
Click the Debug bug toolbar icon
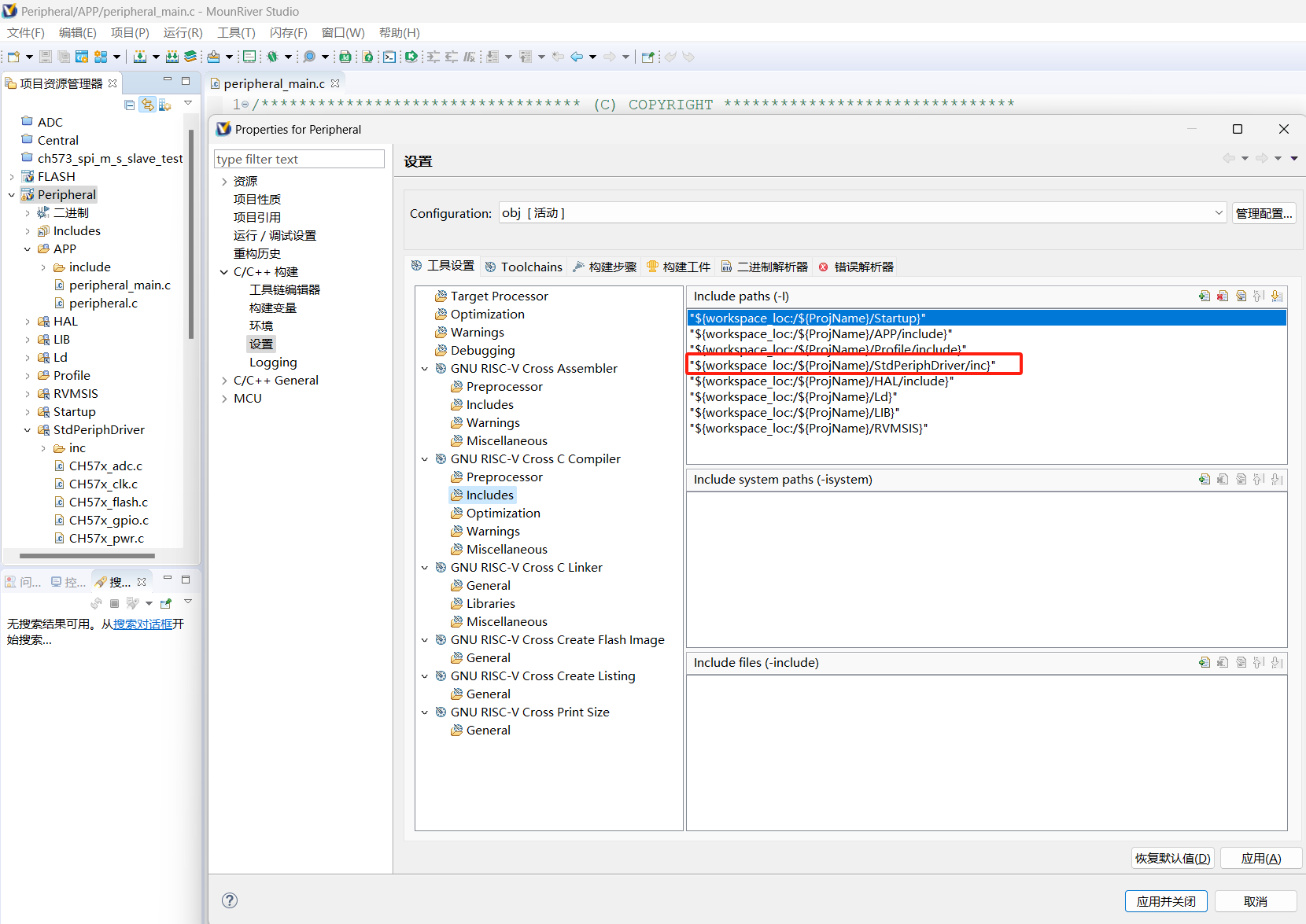(273, 57)
